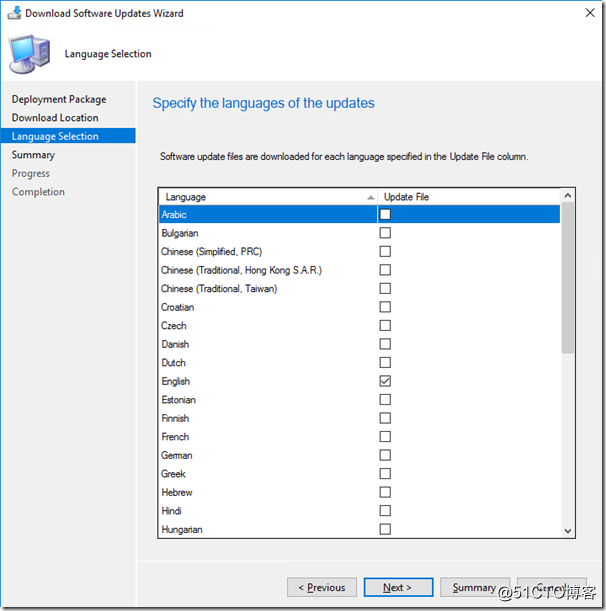The height and width of the screenshot is (611, 606).
Task: Tick the French update file checkbox
Action: coord(385,437)
